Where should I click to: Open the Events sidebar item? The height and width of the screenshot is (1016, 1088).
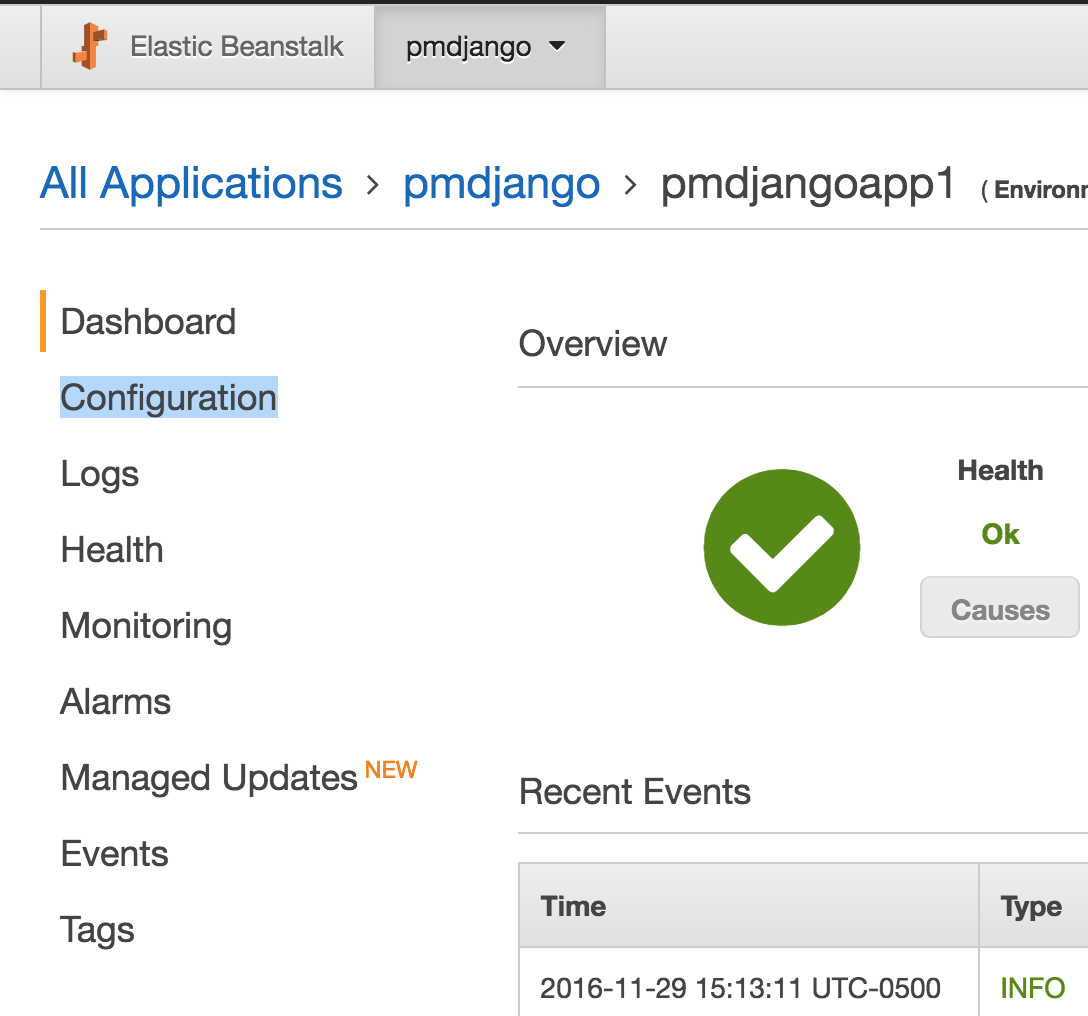point(114,854)
